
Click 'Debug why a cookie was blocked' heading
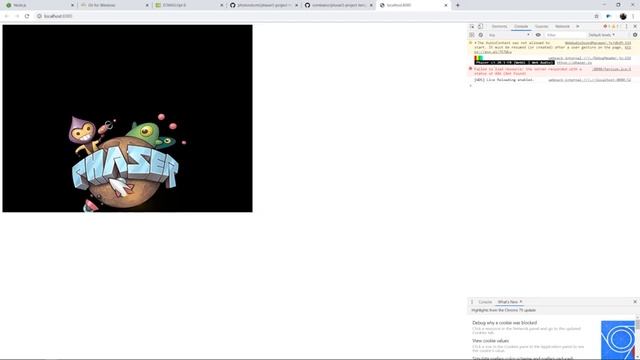click(504, 323)
